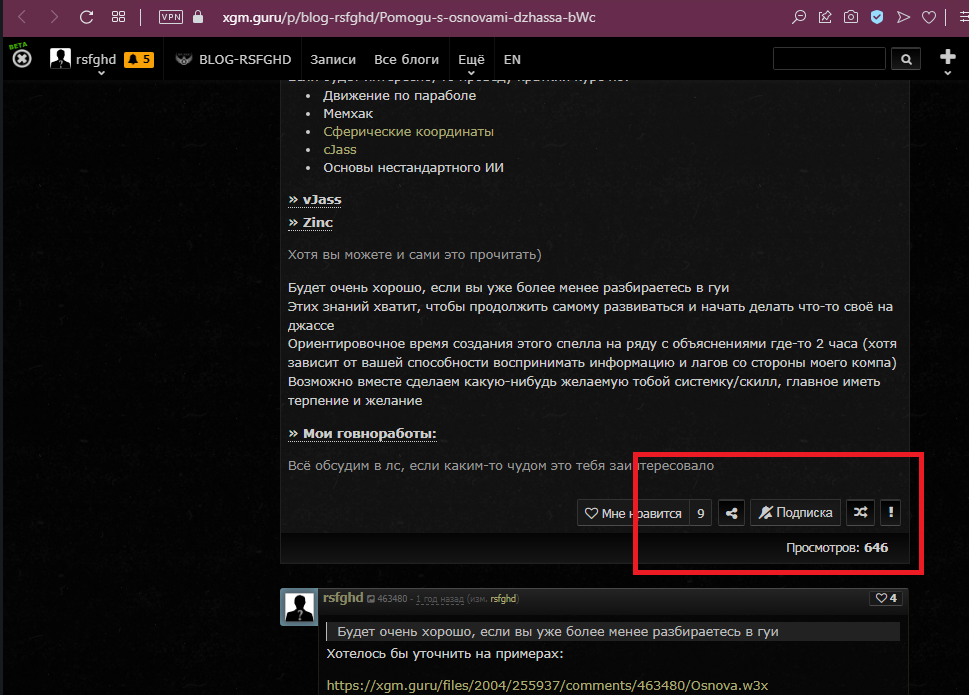Click the Мемхак list item
Viewport: 969px width, 695px height.
coord(348,114)
